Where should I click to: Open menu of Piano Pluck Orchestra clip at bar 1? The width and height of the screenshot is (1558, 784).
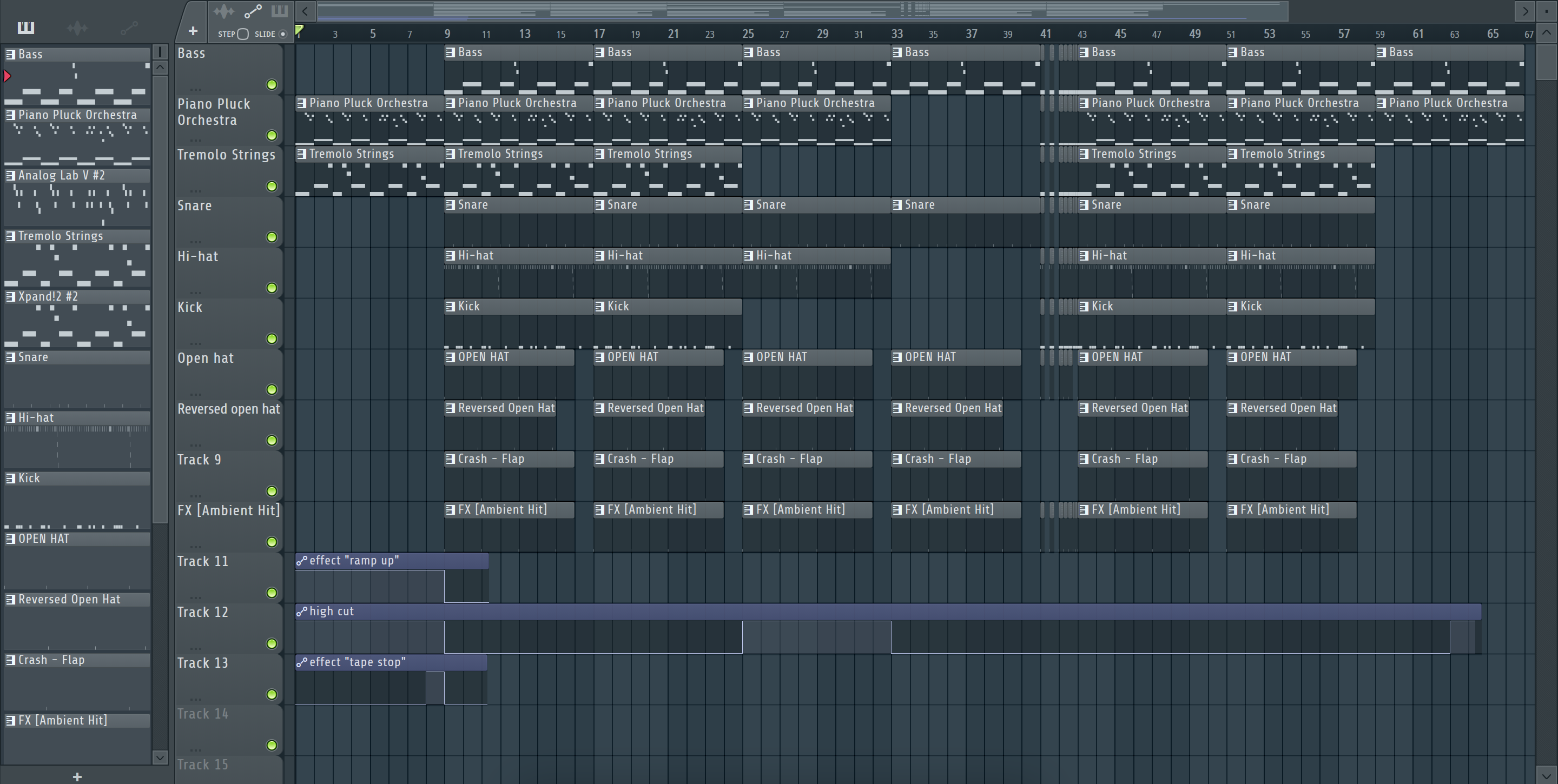coord(301,103)
